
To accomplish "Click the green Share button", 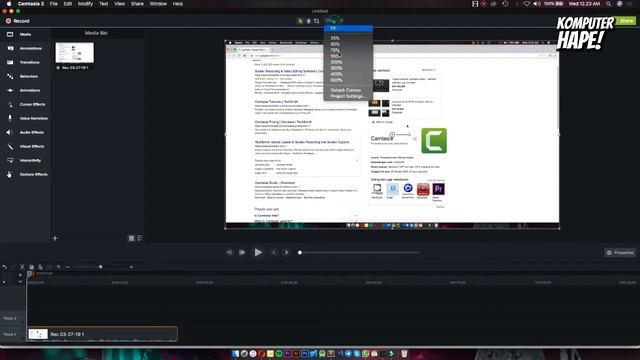I will [x=626, y=21].
